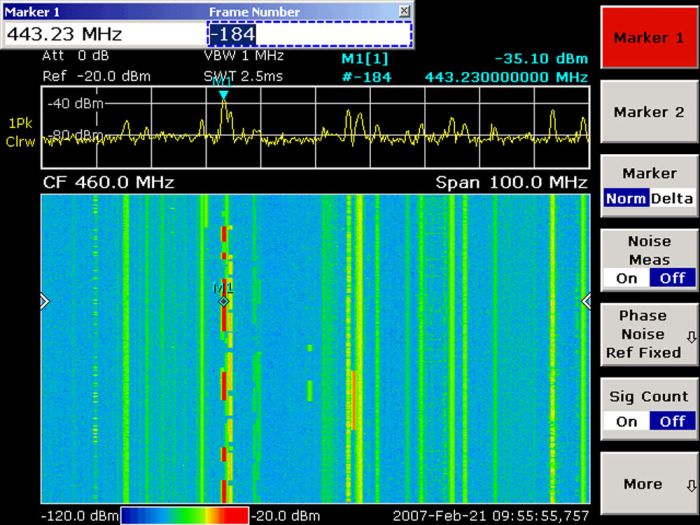Select the Marker 1 softkey

[x=649, y=38]
